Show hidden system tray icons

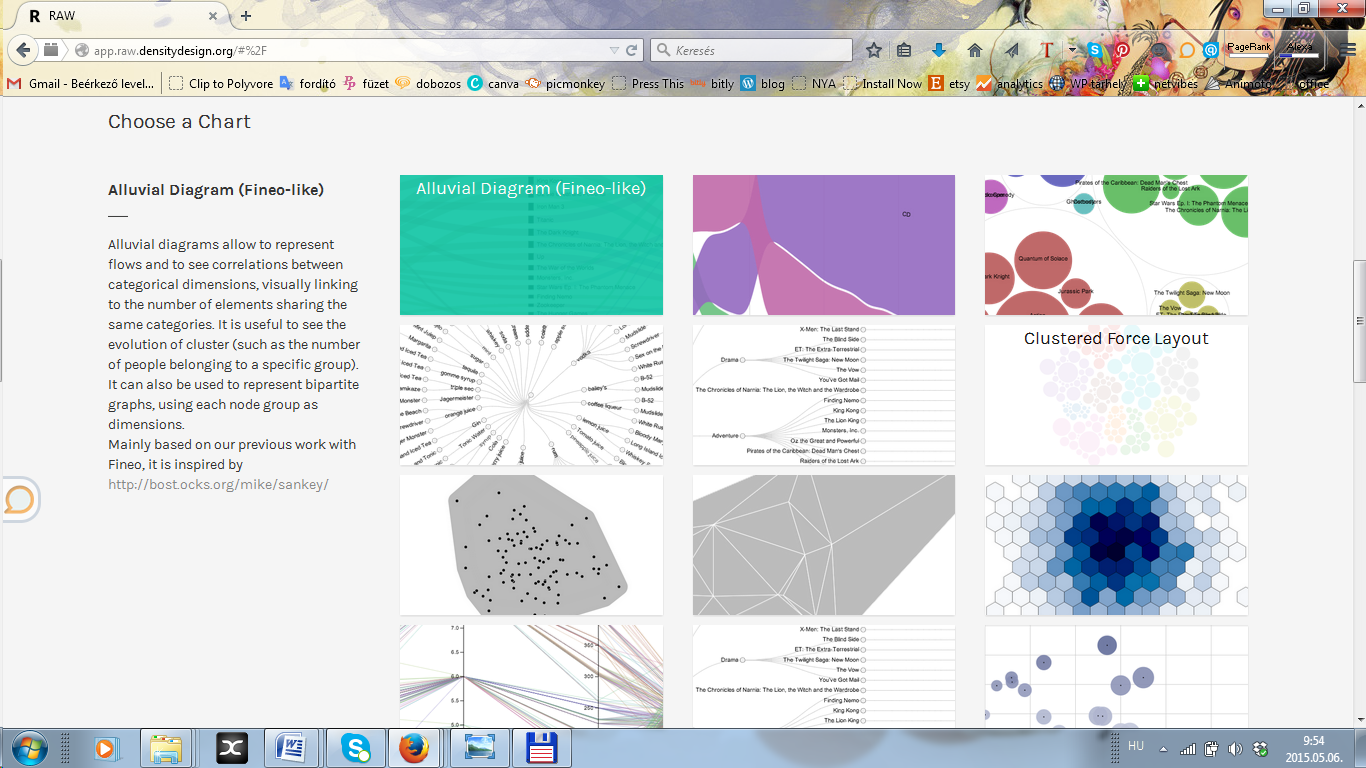tap(1163, 748)
